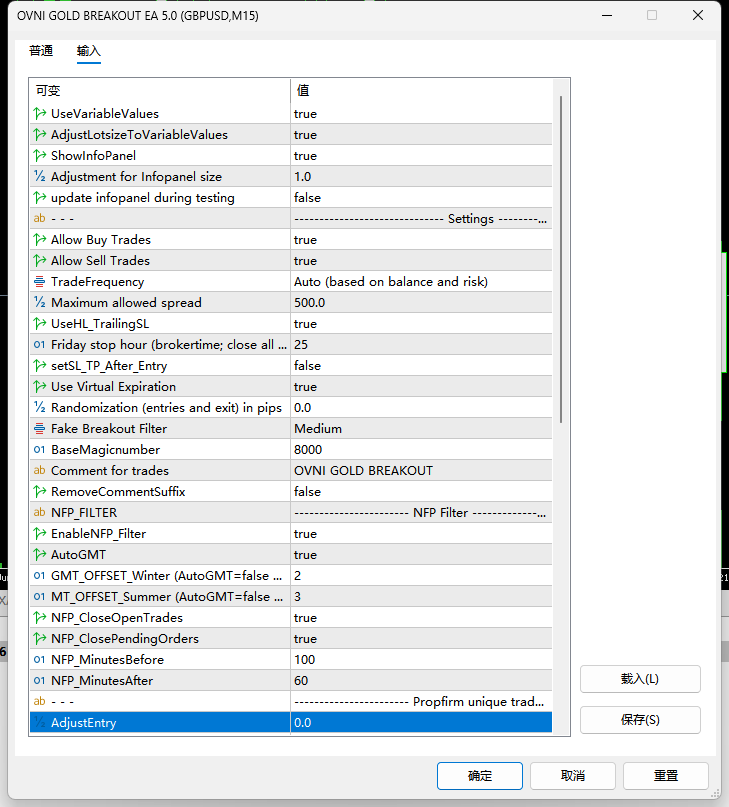Select the setSL_TP_After_Entry false value

click(421, 365)
